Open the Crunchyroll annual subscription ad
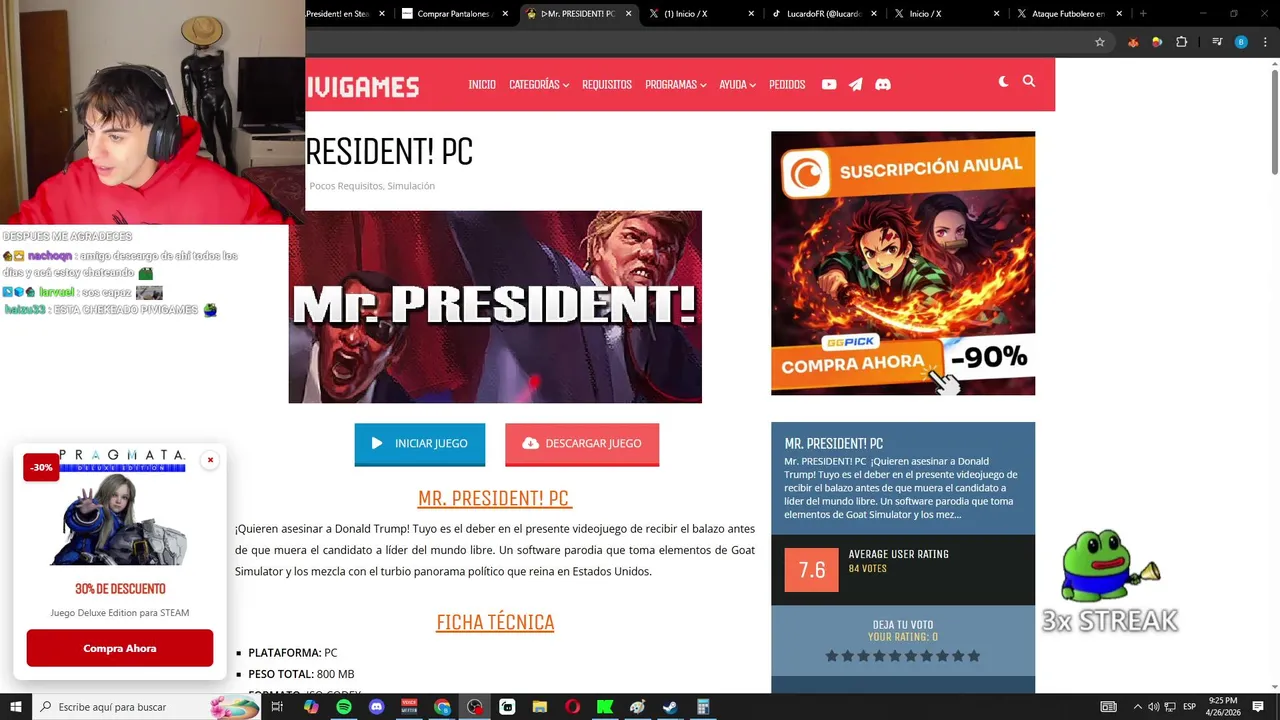Image resolution: width=1280 pixels, height=720 pixels. click(903, 263)
